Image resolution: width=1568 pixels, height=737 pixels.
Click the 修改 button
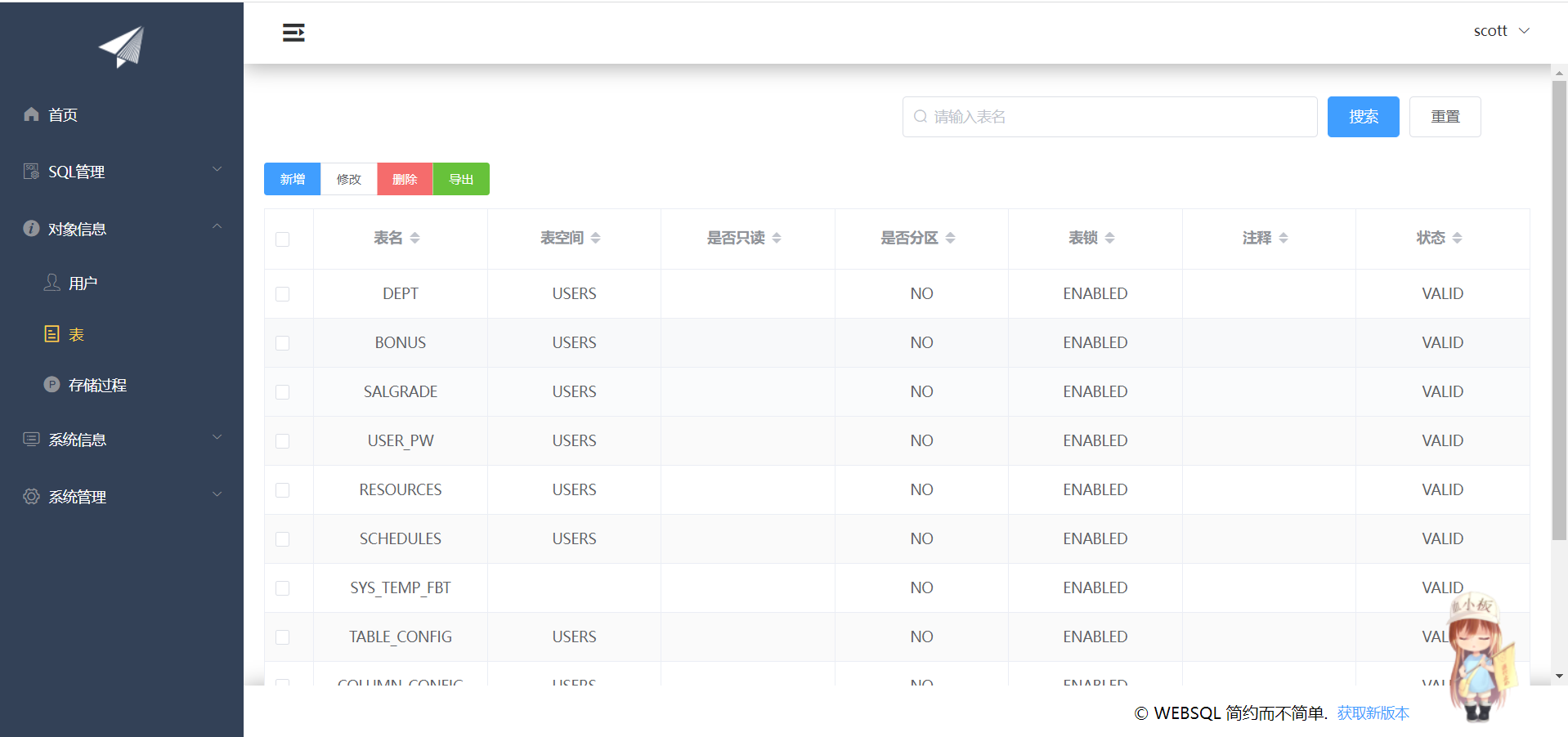click(x=349, y=179)
